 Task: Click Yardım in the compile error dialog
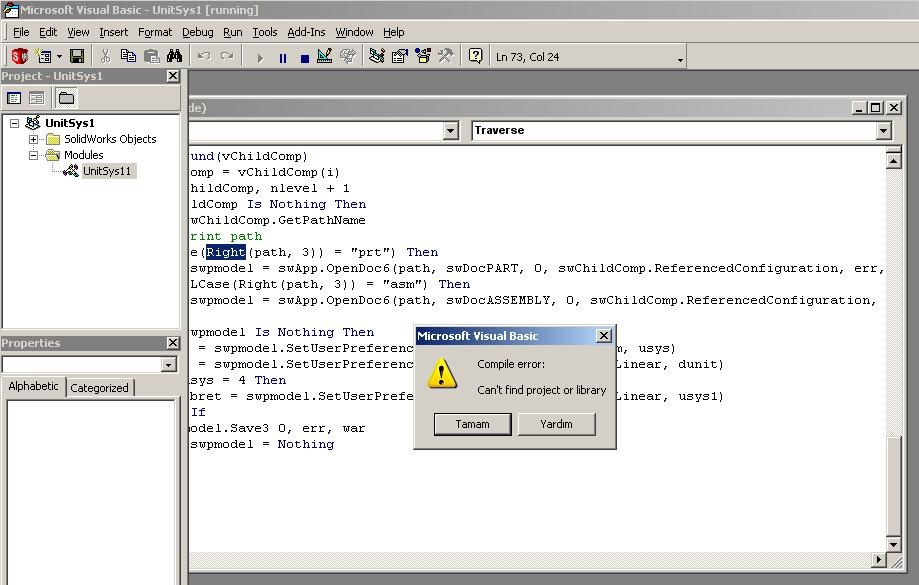click(x=556, y=424)
